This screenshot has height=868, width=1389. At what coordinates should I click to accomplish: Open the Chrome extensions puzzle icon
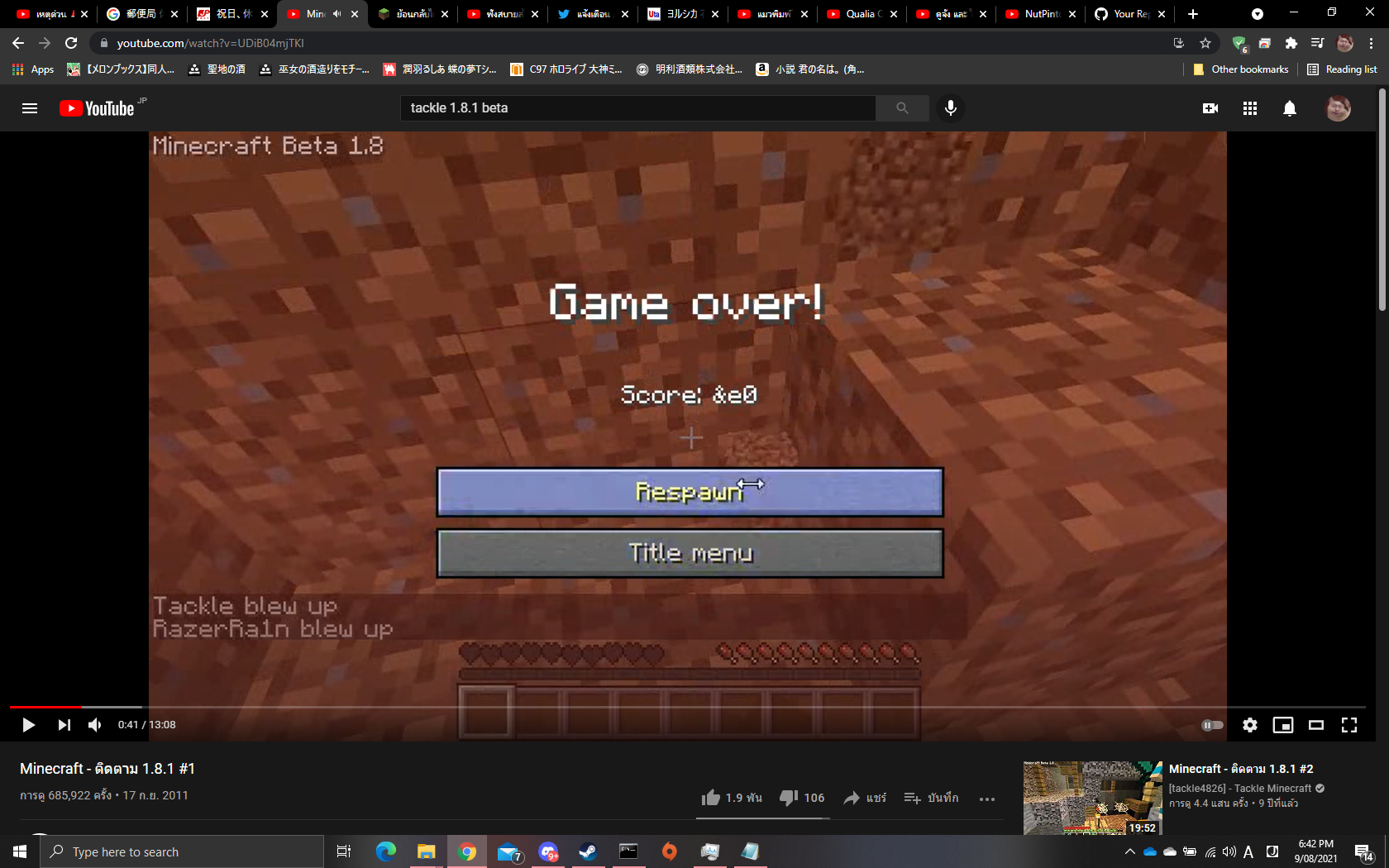tap(1291, 43)
